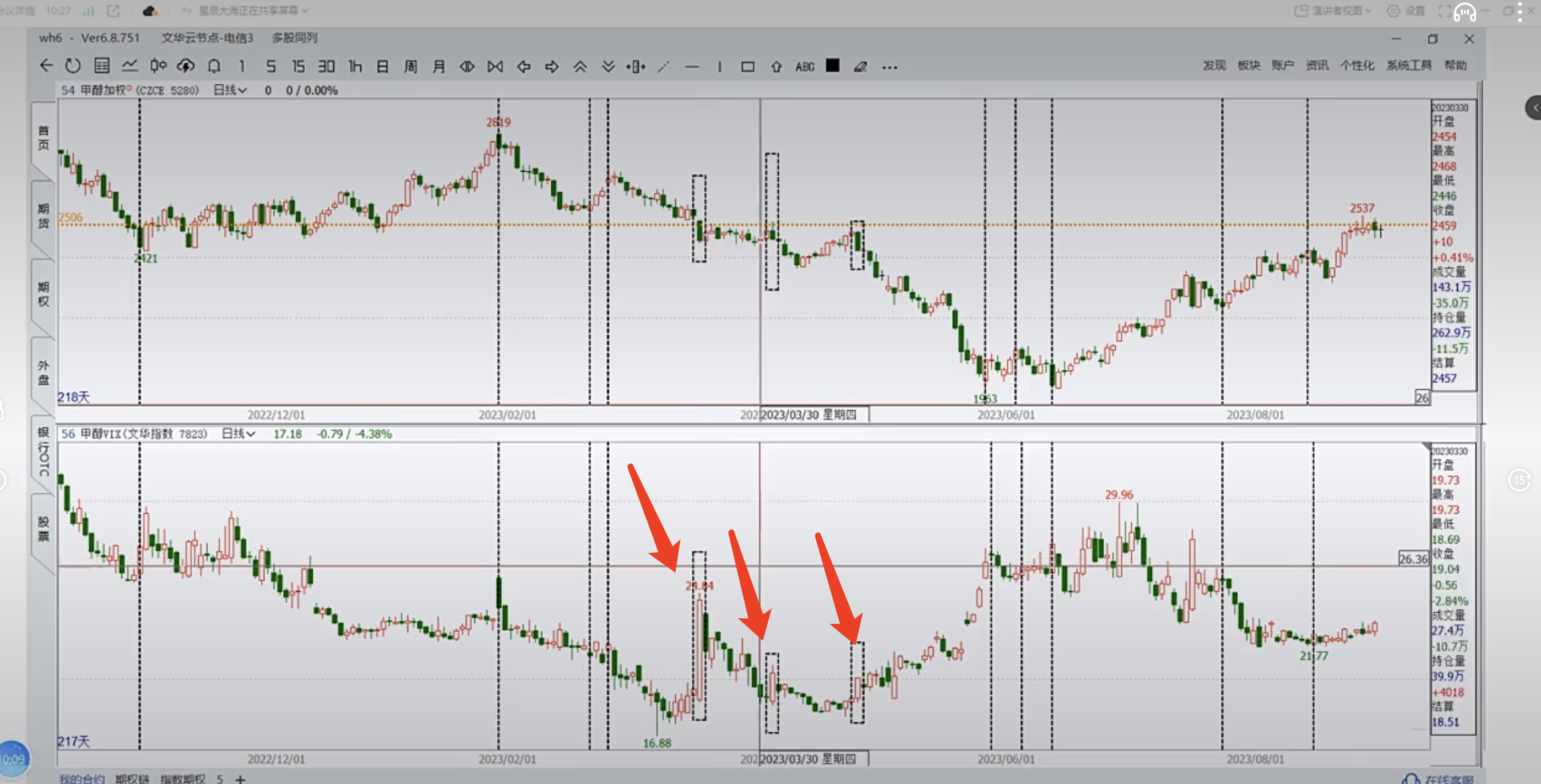1541x784 pixels.
Task: Switch to 1h chart period
Action: tap(355, 66)
